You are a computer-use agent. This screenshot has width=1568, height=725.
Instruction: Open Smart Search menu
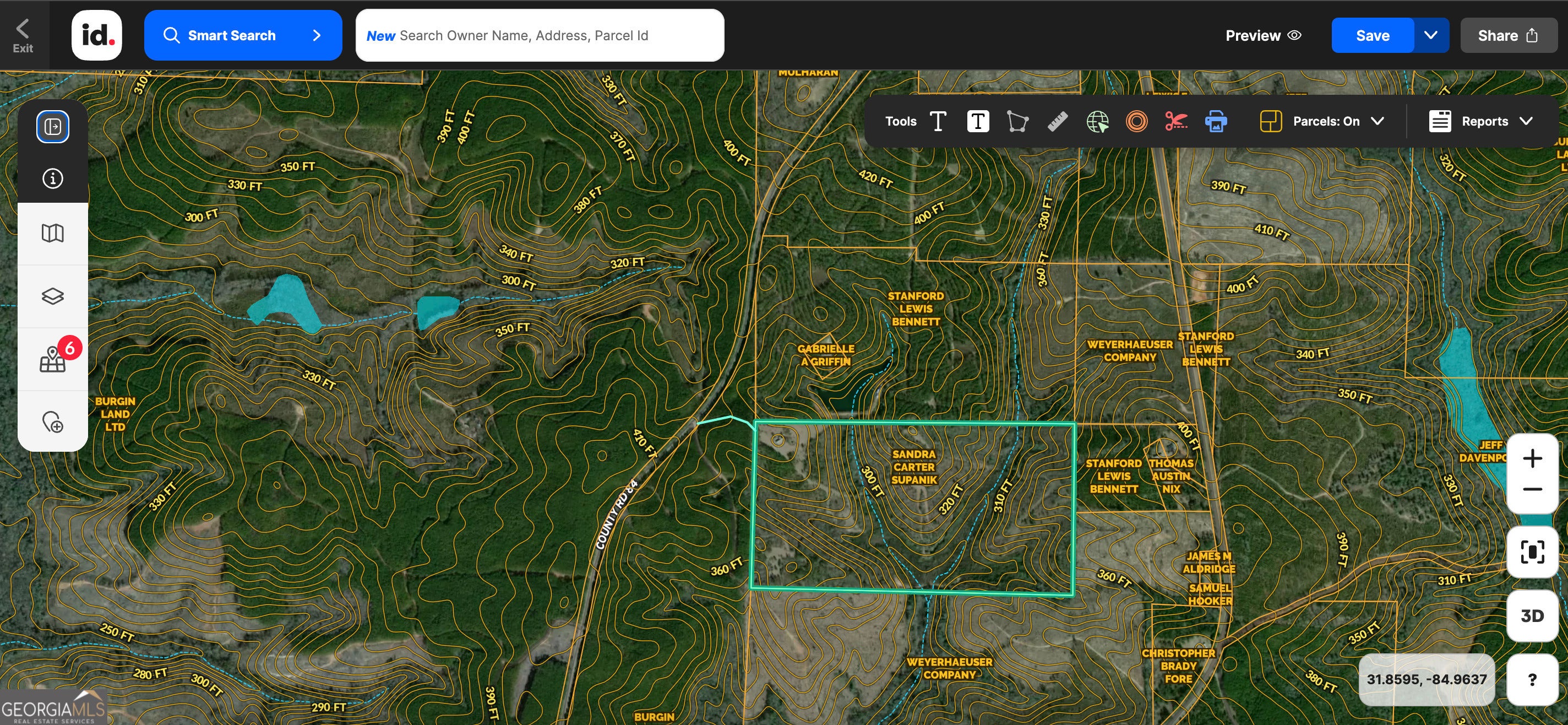click(x=243, y=35)
